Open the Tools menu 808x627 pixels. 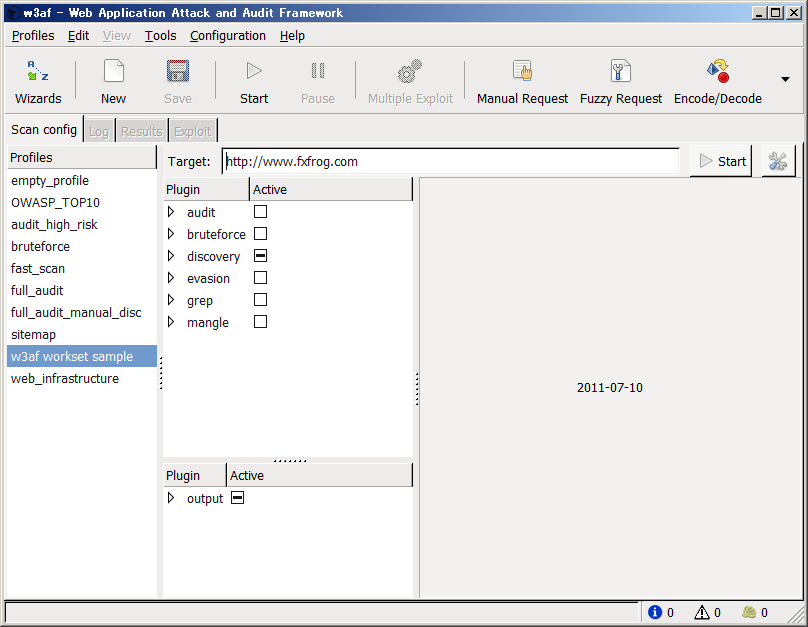(160, 36)
